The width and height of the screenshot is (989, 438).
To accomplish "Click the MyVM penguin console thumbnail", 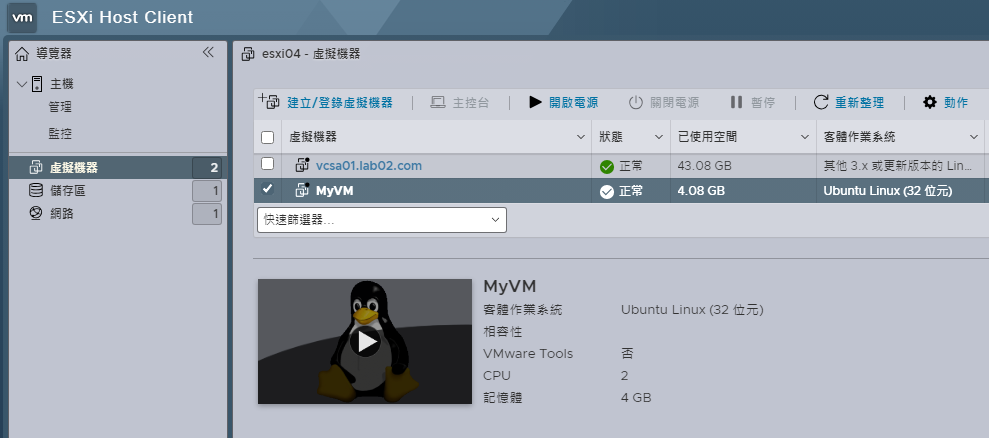I will (365, 341).
